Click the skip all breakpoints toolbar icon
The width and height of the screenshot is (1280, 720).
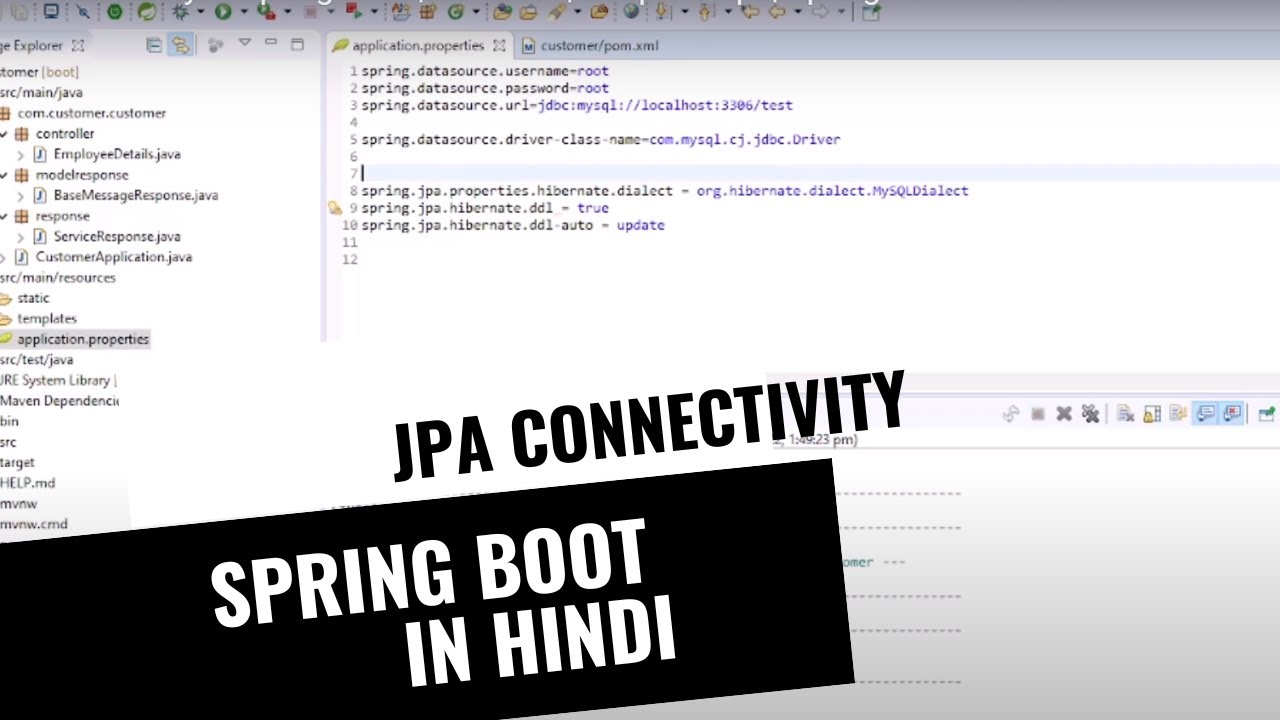83,12
